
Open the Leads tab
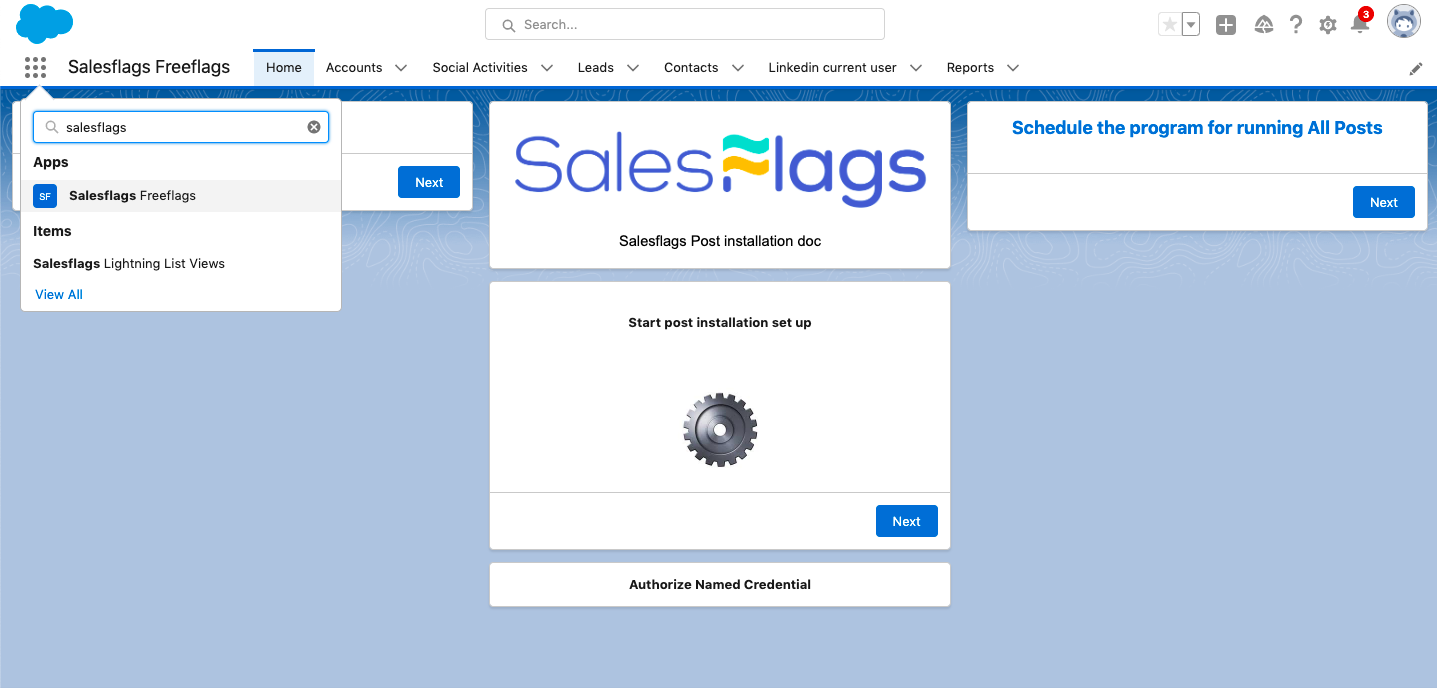[596, 68]
